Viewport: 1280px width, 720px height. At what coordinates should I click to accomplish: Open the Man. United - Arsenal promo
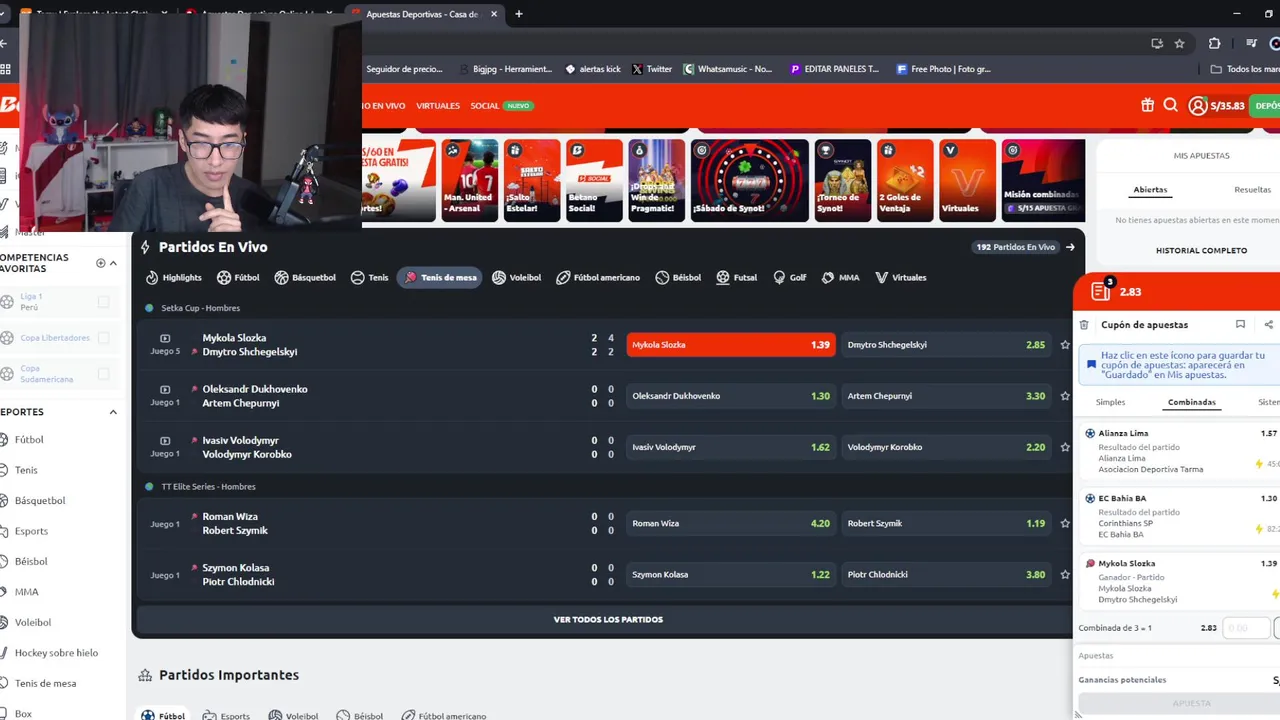(x=469, y=180)
